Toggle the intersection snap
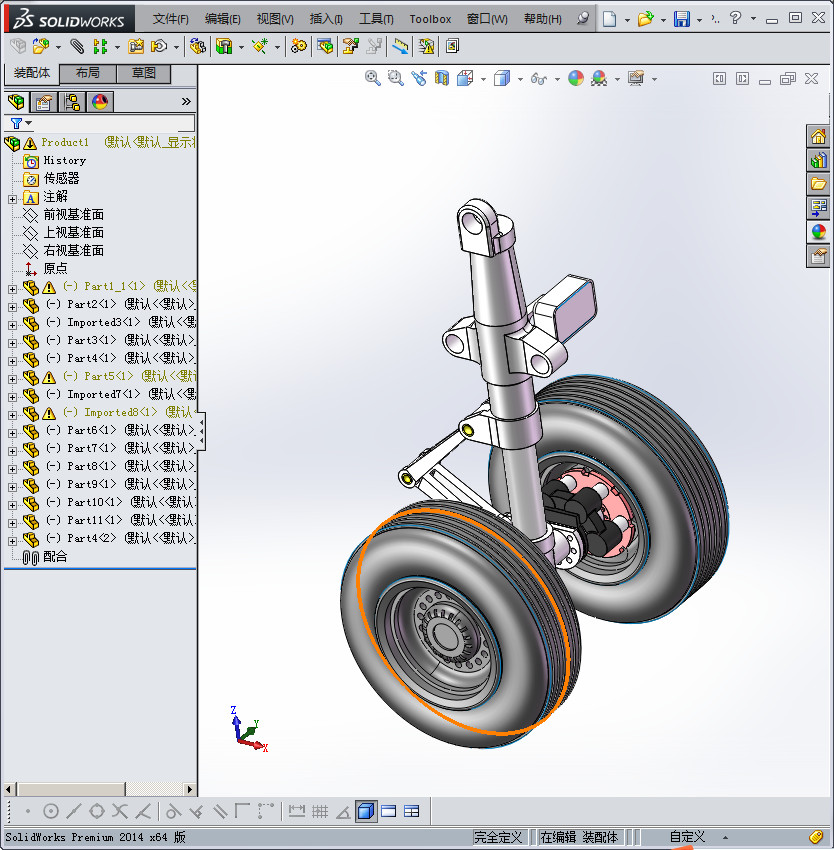 pos(120,811)
